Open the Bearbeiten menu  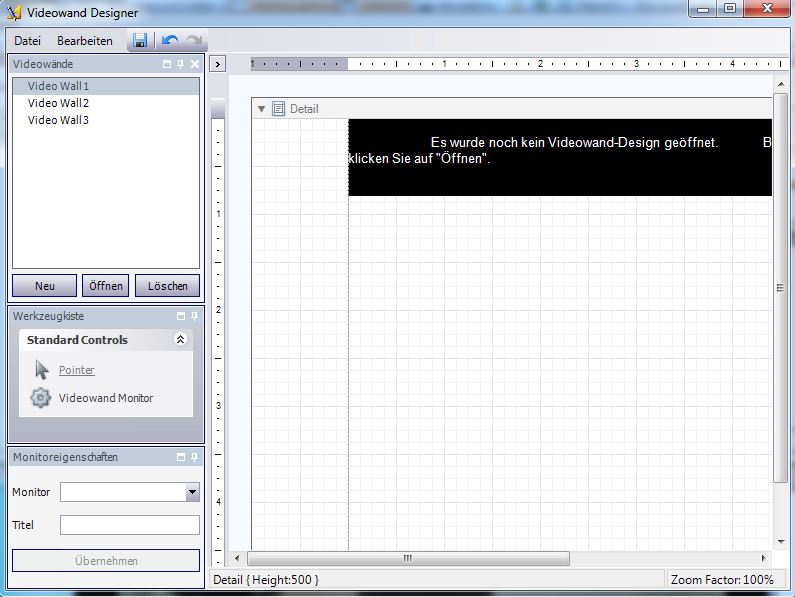[x=85, y=41]
